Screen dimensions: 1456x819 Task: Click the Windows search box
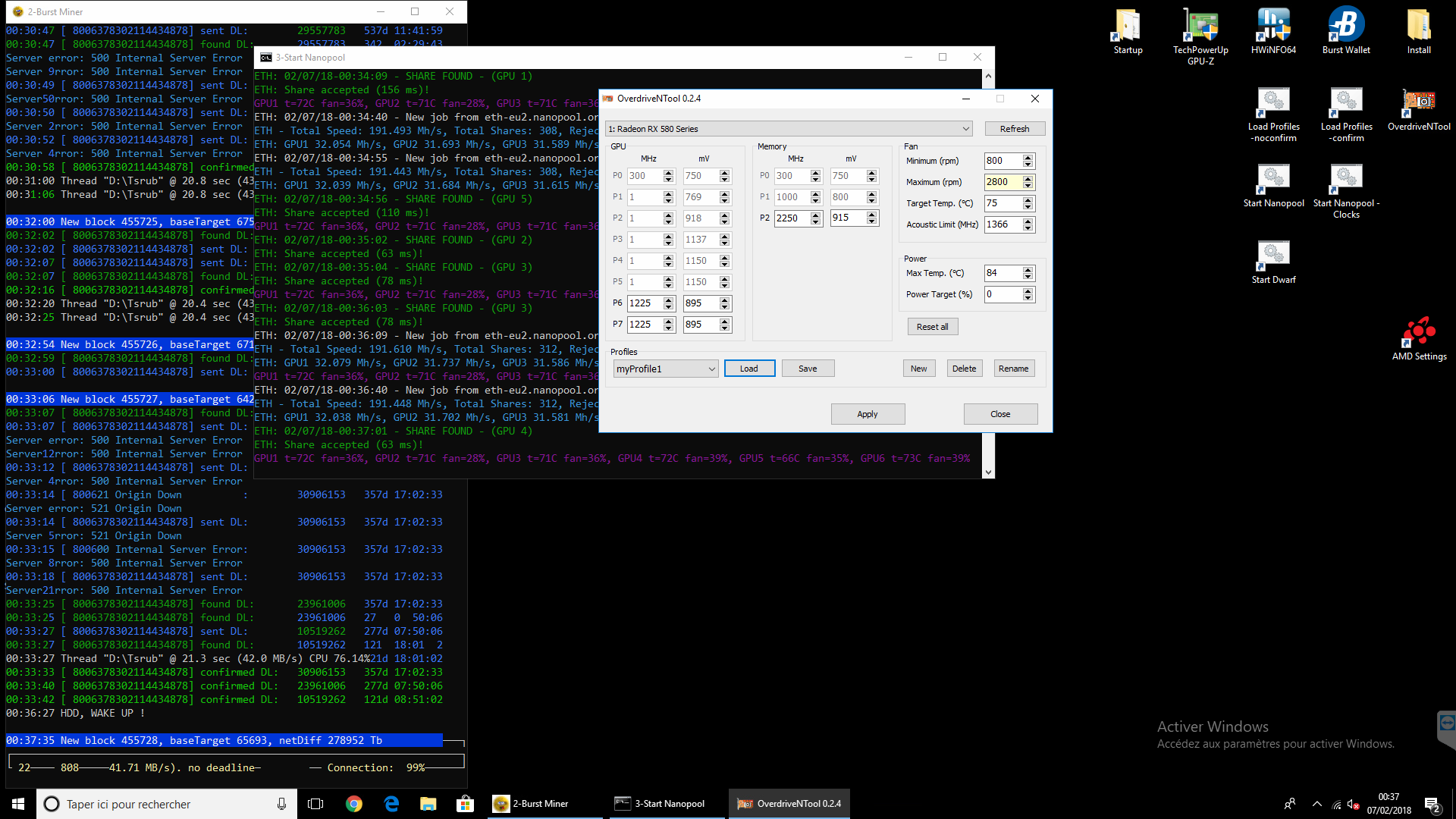pos(167,804)
